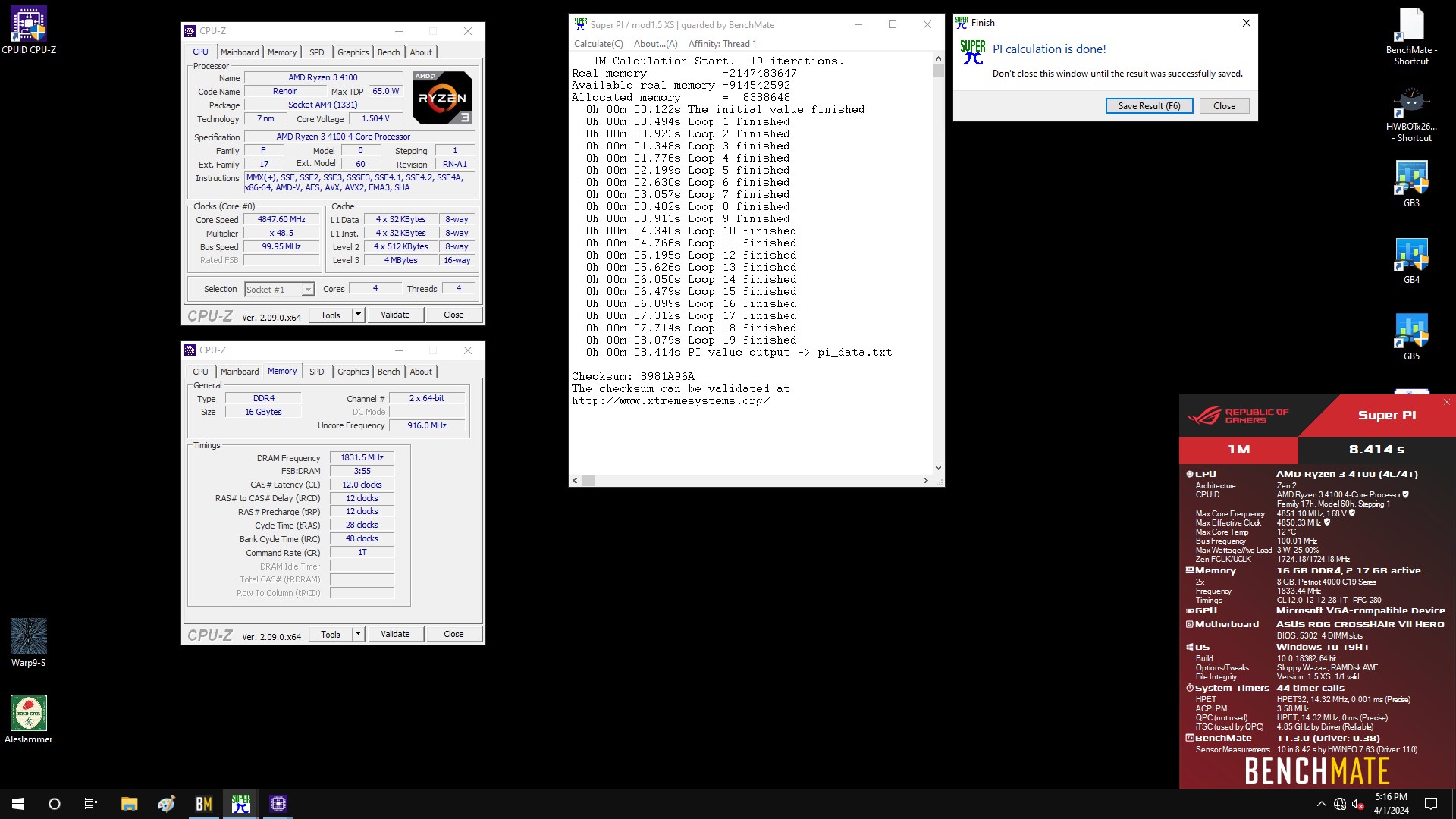Click Close button in top CPU-Z window
This screenshot has height=819, width=1456.
[453, 315]
